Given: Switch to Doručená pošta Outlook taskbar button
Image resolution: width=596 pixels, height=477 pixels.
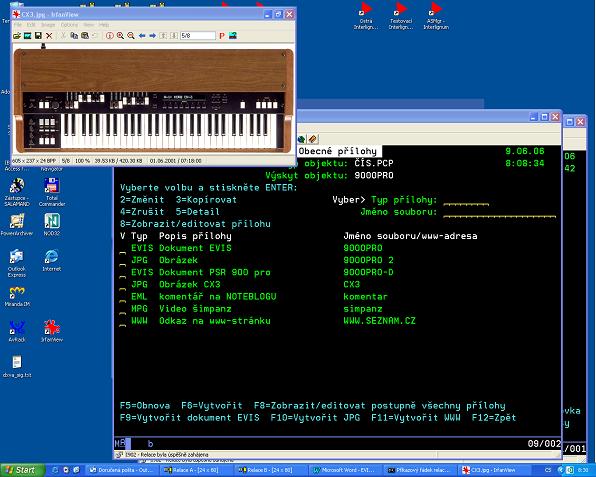Looking at the screenshot, I should click(x=121, y=470).
